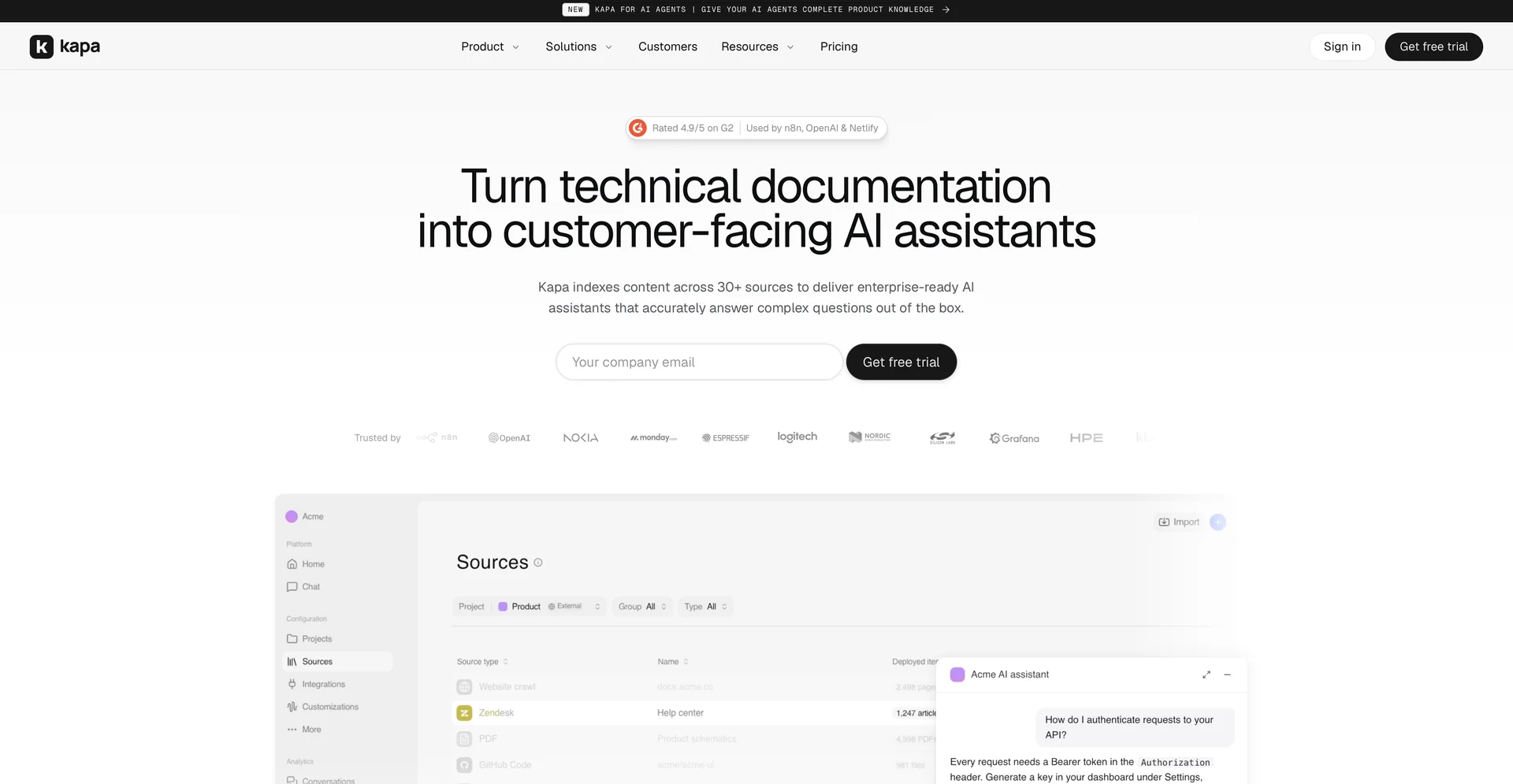
Task: Sort by the Source type column
Action: (483, 662)
